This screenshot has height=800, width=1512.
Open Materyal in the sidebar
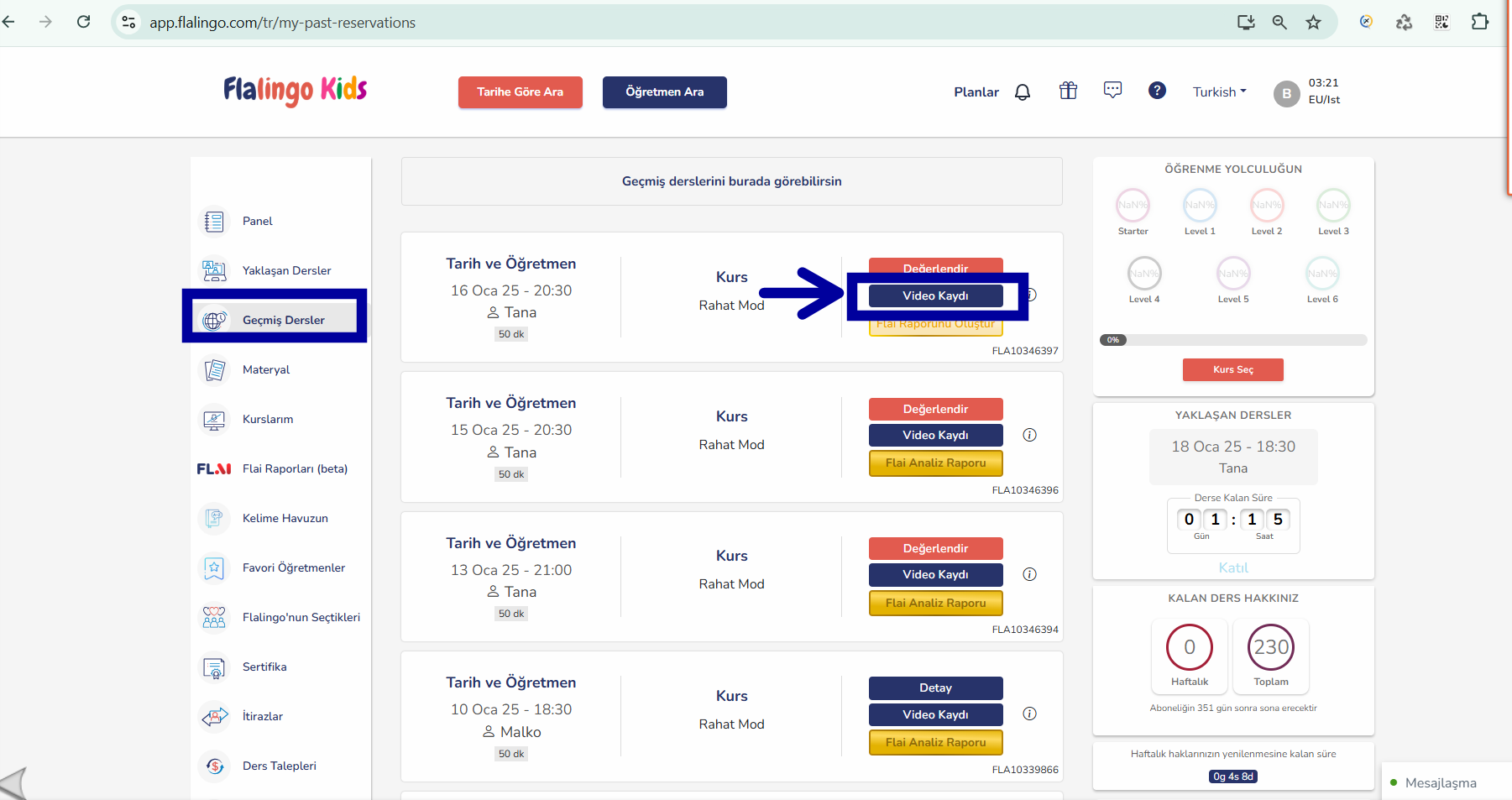point(266,369)
